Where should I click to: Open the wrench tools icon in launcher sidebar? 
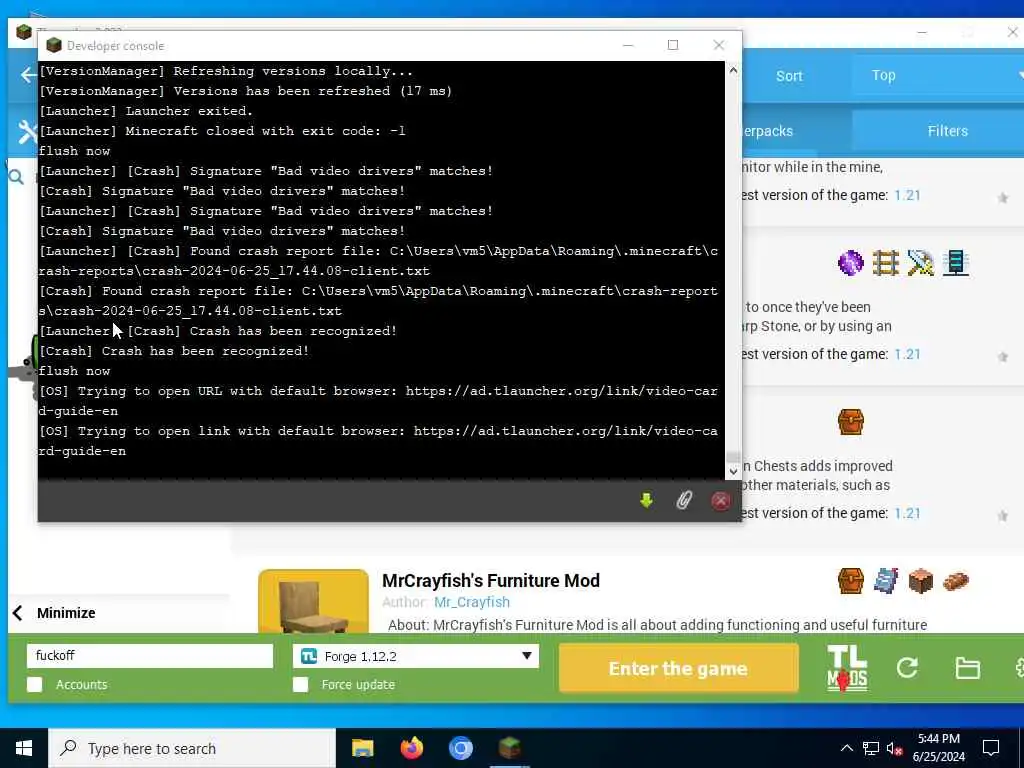pyautogui.click(x=28, y=132)
